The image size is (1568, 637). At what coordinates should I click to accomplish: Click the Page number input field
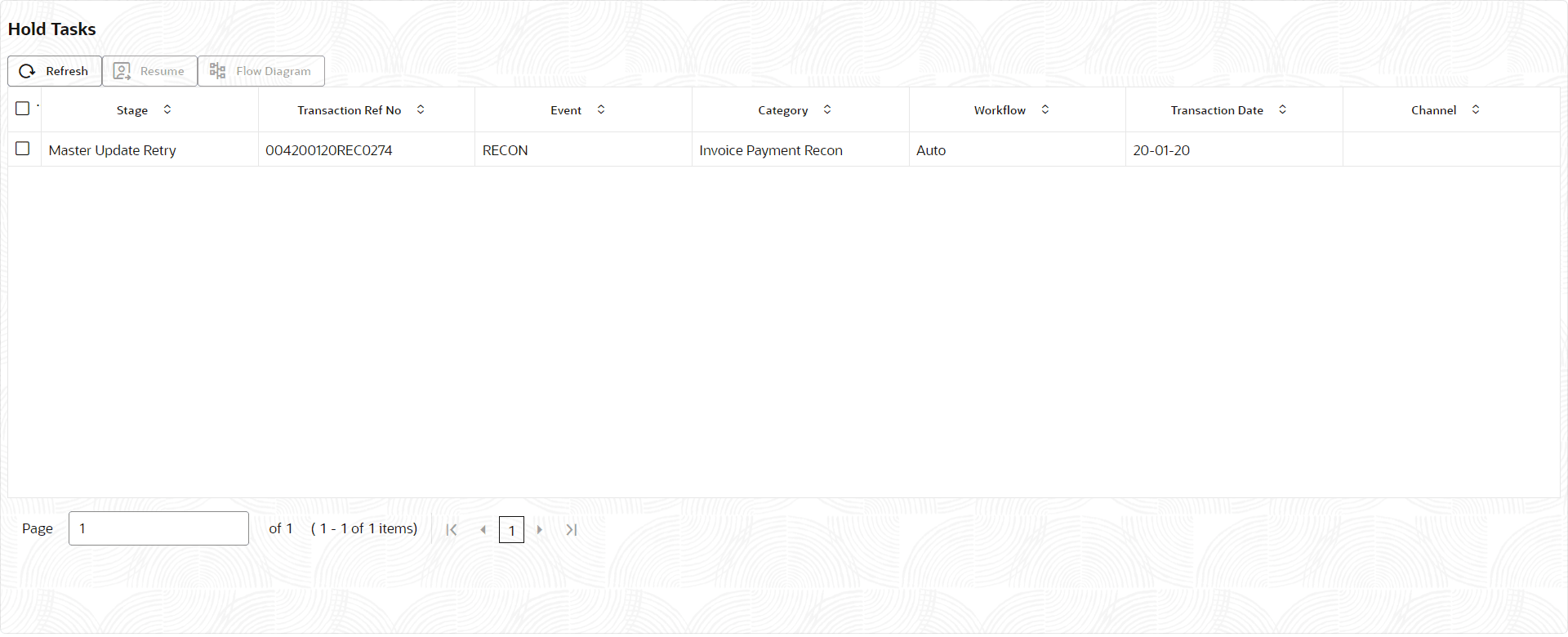tap(158, 528)
